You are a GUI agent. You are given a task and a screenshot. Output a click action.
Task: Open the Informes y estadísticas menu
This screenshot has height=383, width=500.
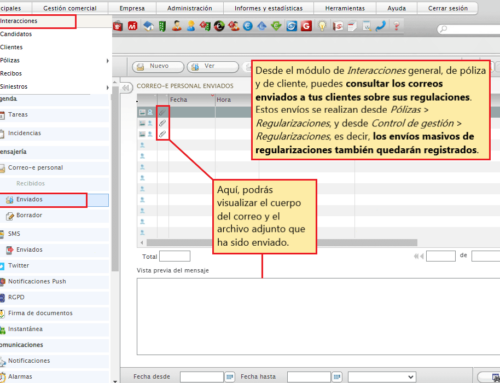pyautogui.click(x=268, y=8)
